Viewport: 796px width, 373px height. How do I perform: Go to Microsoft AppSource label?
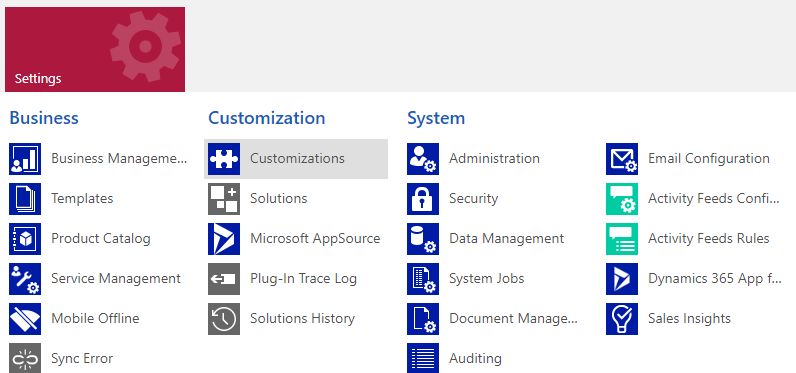coord(315,239)
